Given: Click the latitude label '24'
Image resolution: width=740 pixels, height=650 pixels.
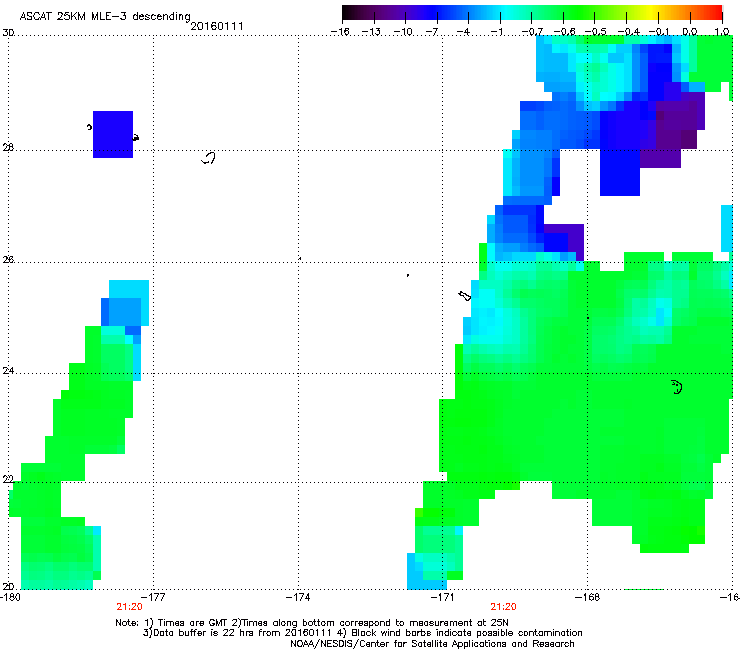Looking at the screenshot, I should click(x=8, y=371).
